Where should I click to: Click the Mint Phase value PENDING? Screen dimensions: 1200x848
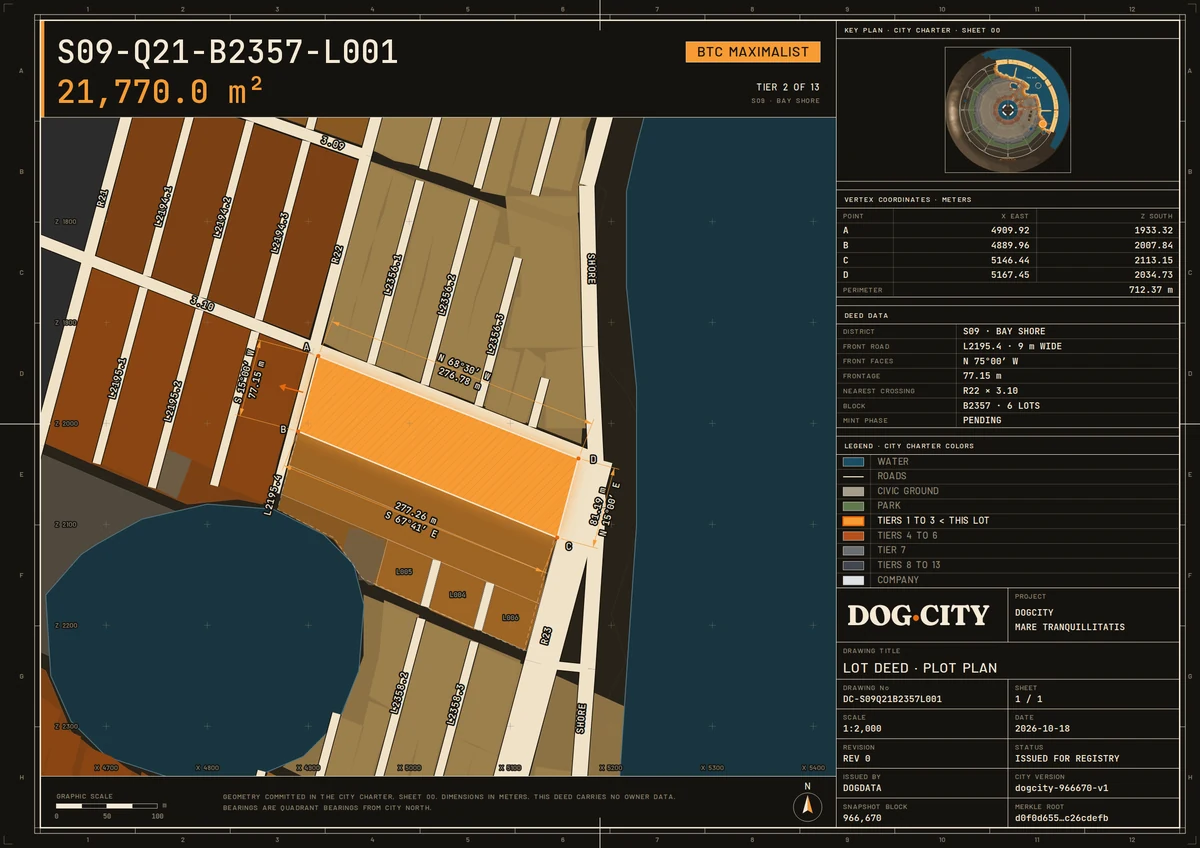tap(982, 421)
